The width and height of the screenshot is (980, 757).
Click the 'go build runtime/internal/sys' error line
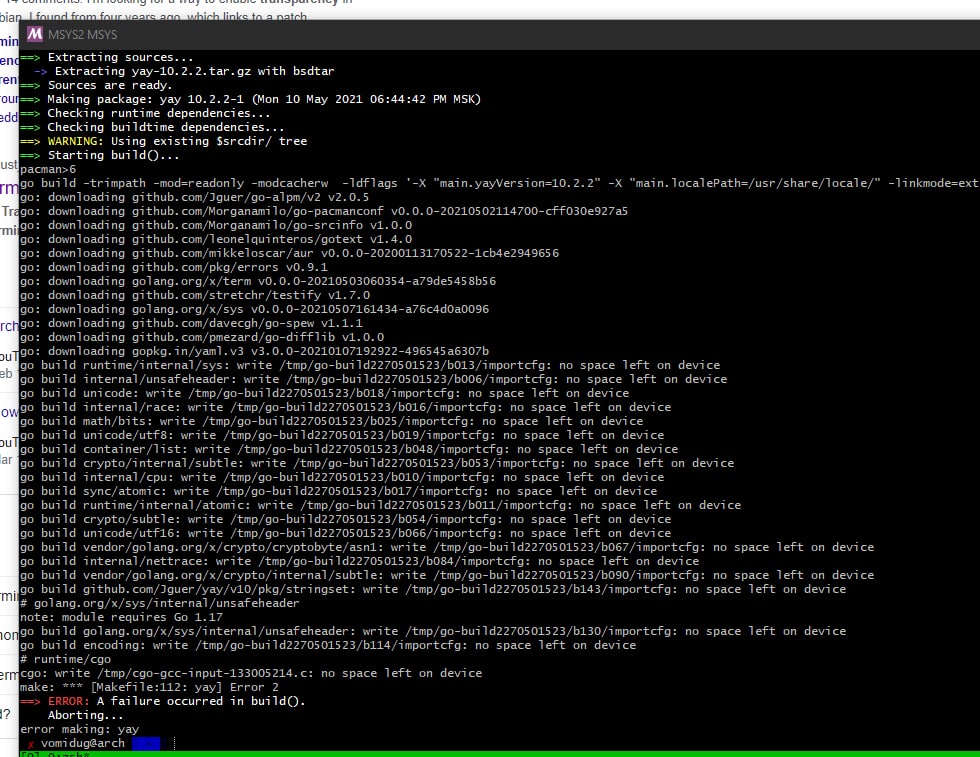[x=370, y=365]
